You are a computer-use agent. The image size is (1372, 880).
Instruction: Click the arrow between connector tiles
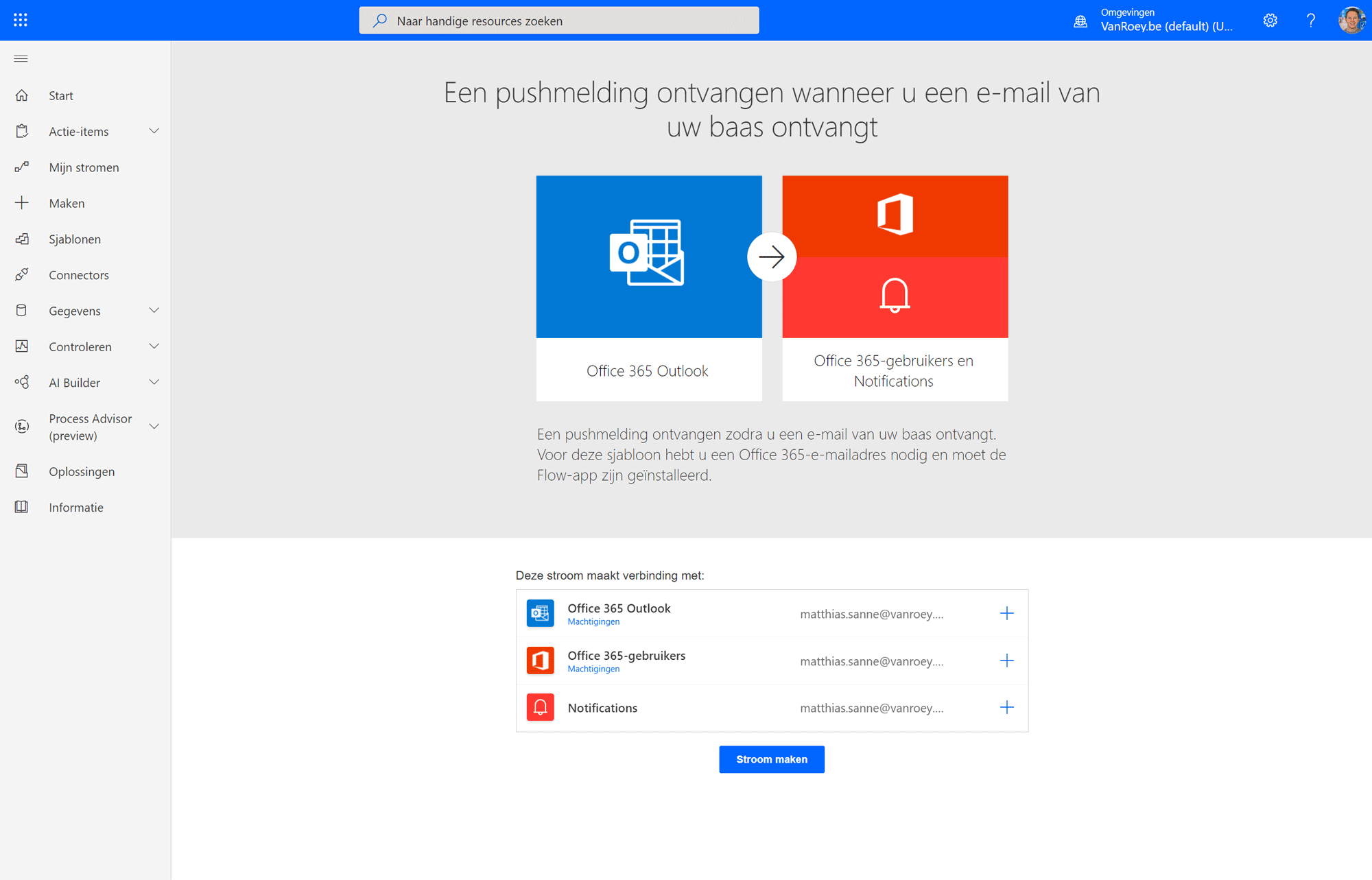pyautogui.click(x=772, y=257)
